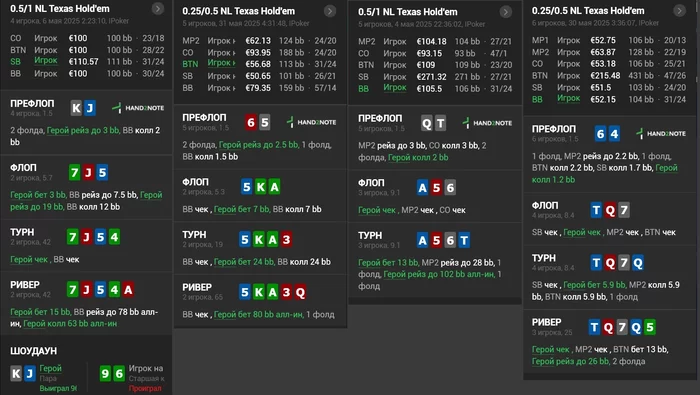Click the HAND2NOTE logo beside the red 6 and 5
Screen dimensions: 700x395
(311, 122)
